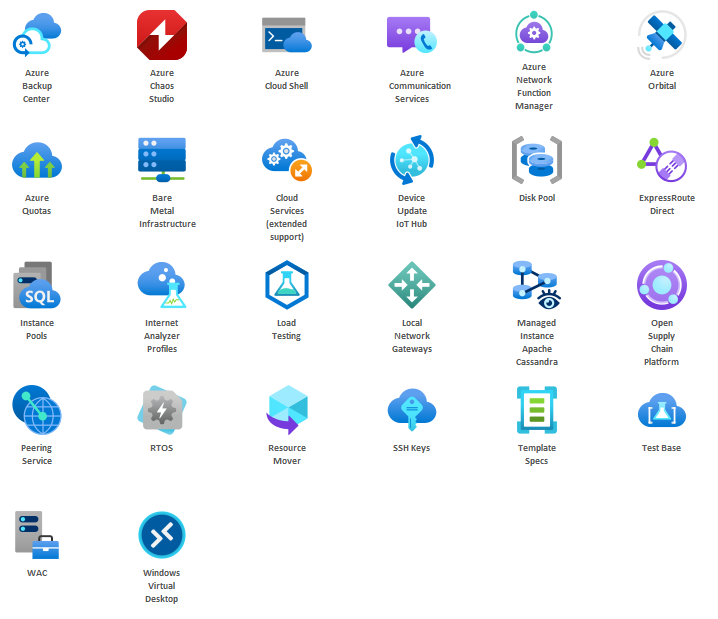Open Cloud Services (extended support) icon
Screen dimensions: 718x619
click(x=287, y=159)
